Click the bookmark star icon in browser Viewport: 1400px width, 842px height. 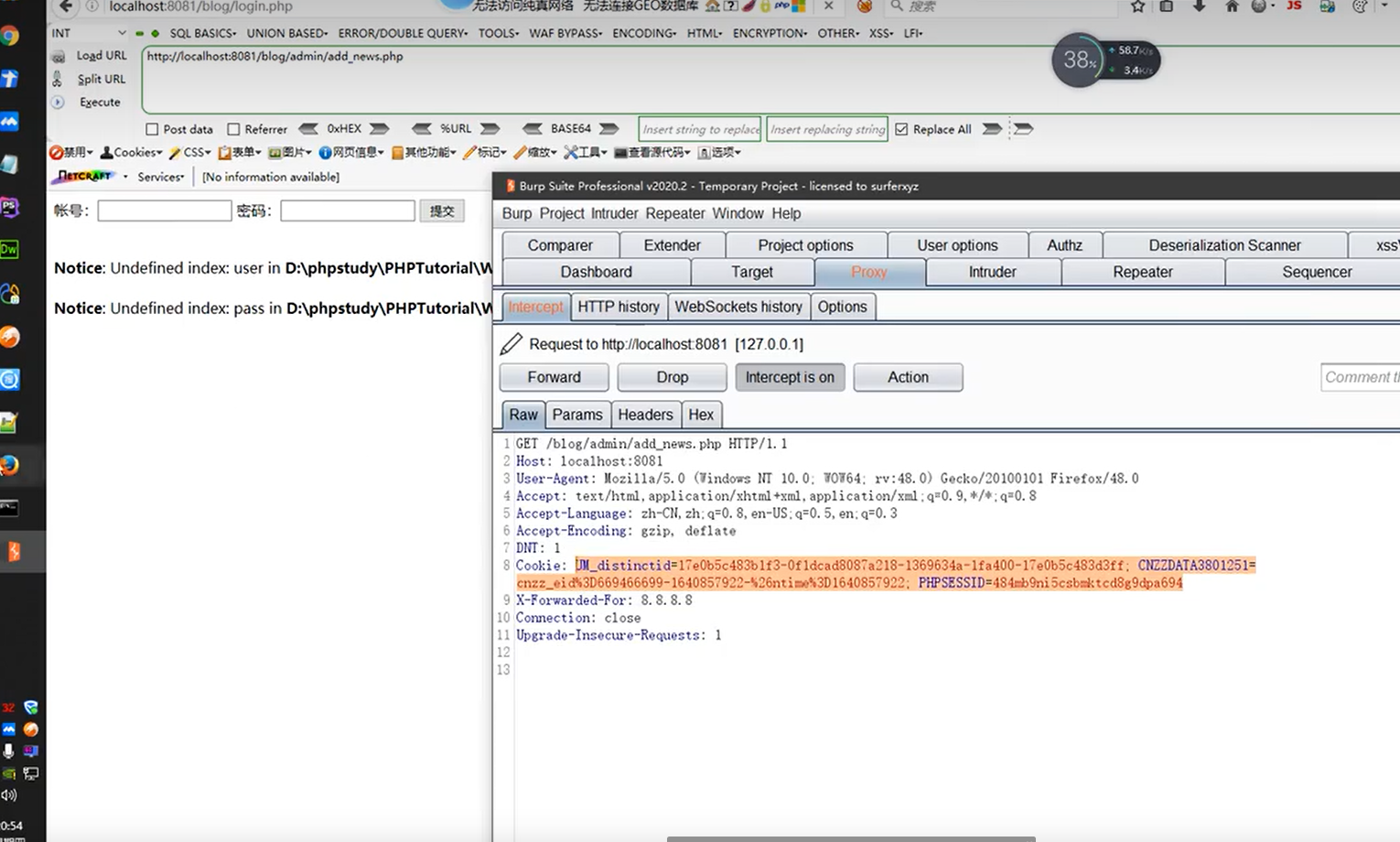(x=1137, y=6)
